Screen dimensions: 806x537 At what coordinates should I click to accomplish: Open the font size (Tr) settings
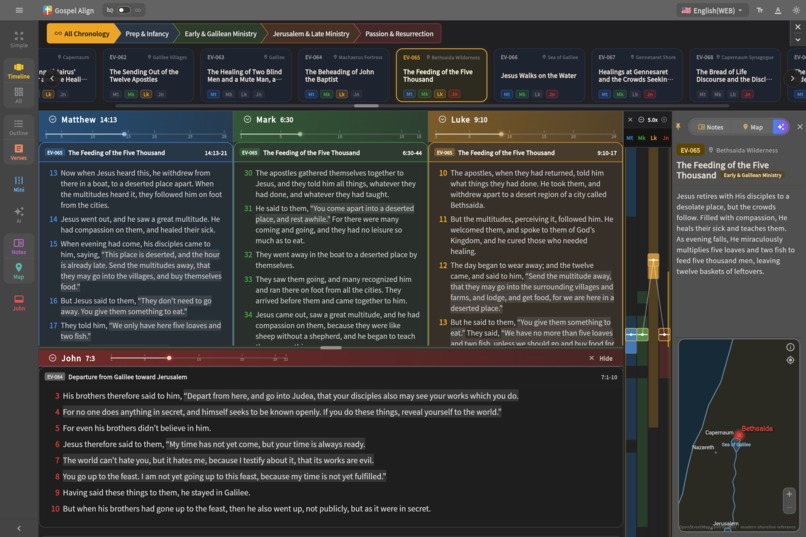tap(760, 10)
